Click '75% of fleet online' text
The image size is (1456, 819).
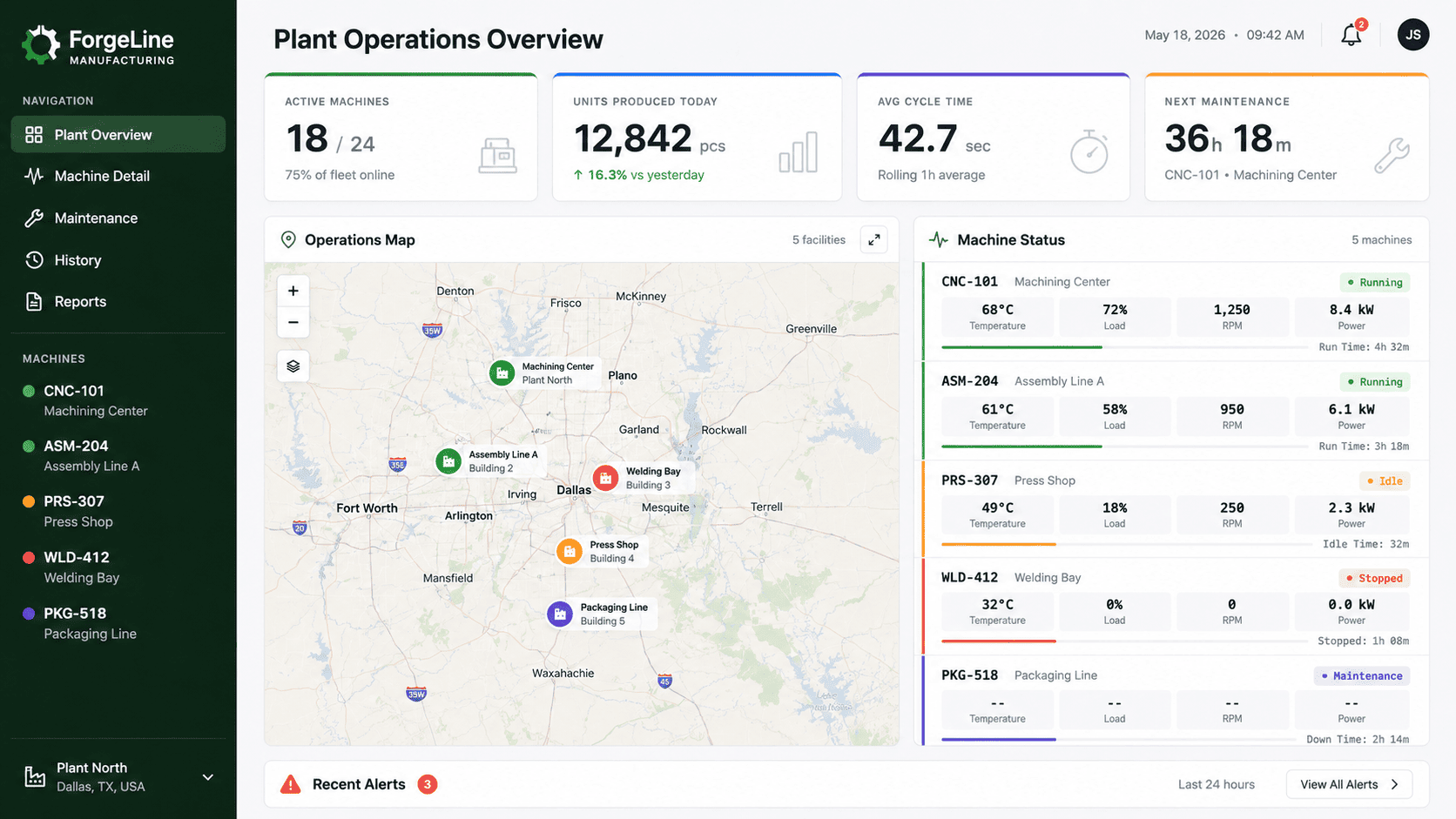[340, 175]
